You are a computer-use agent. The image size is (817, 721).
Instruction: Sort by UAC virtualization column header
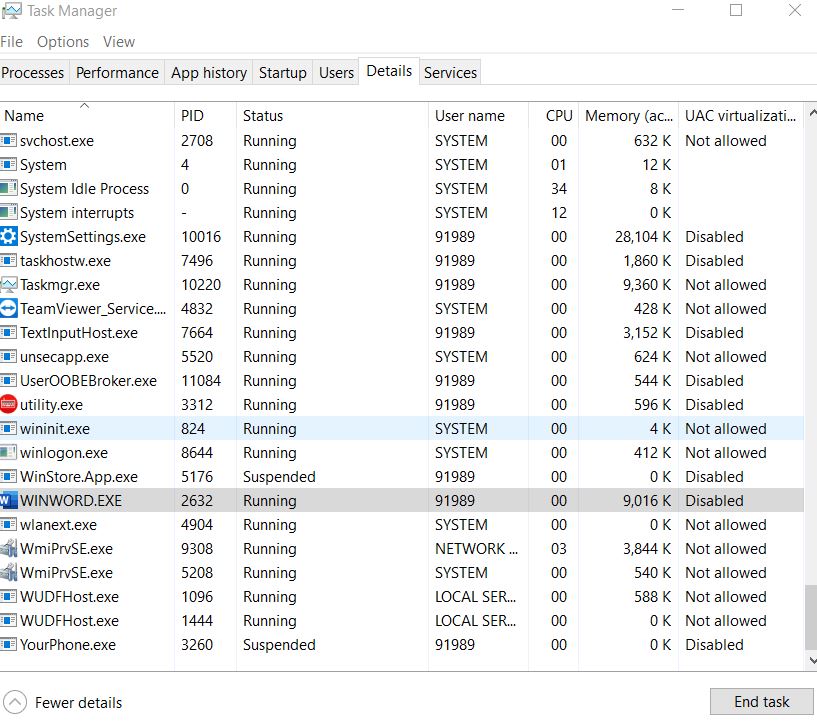[741, 116]
